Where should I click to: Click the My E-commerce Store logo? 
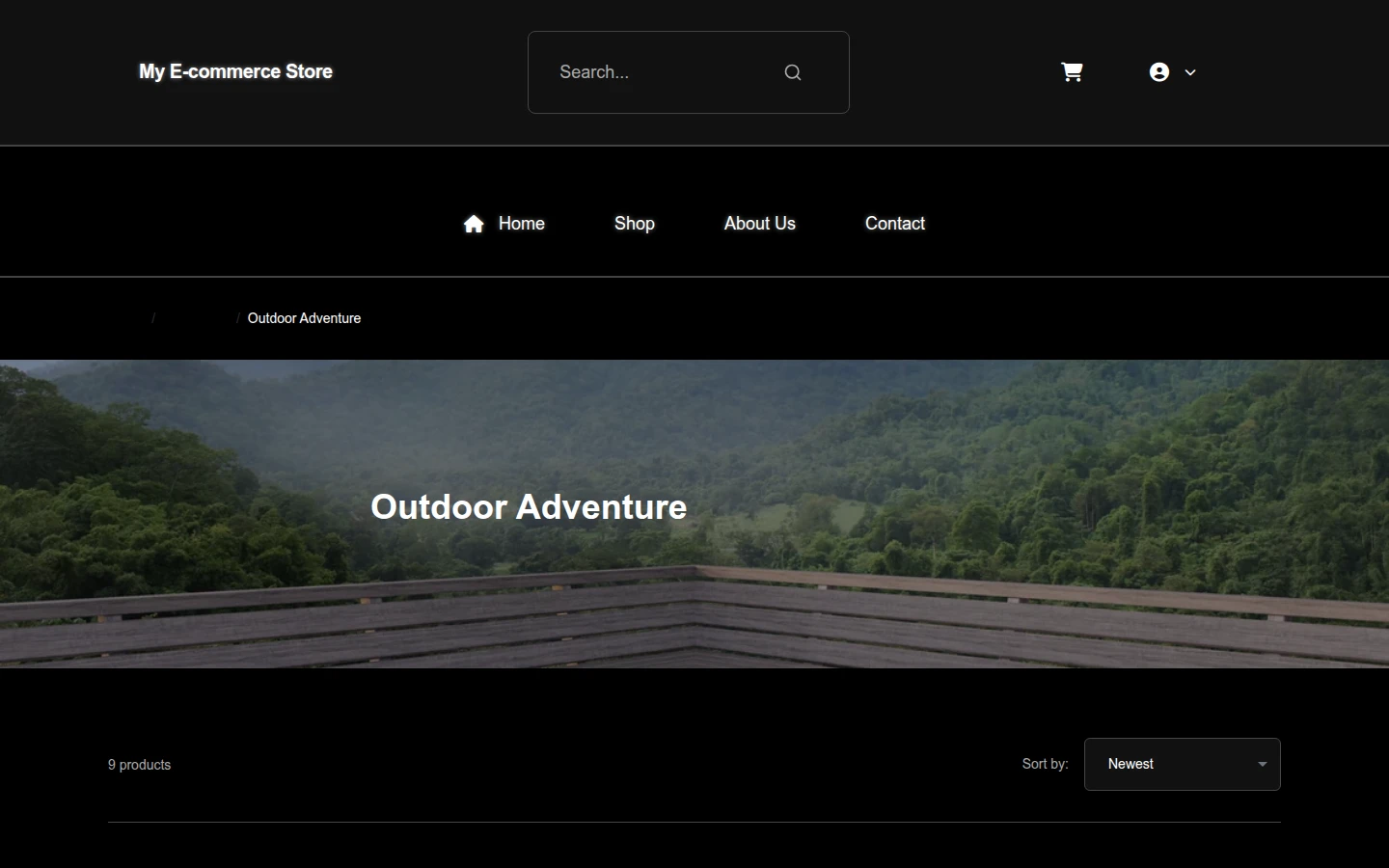[235, 71]
